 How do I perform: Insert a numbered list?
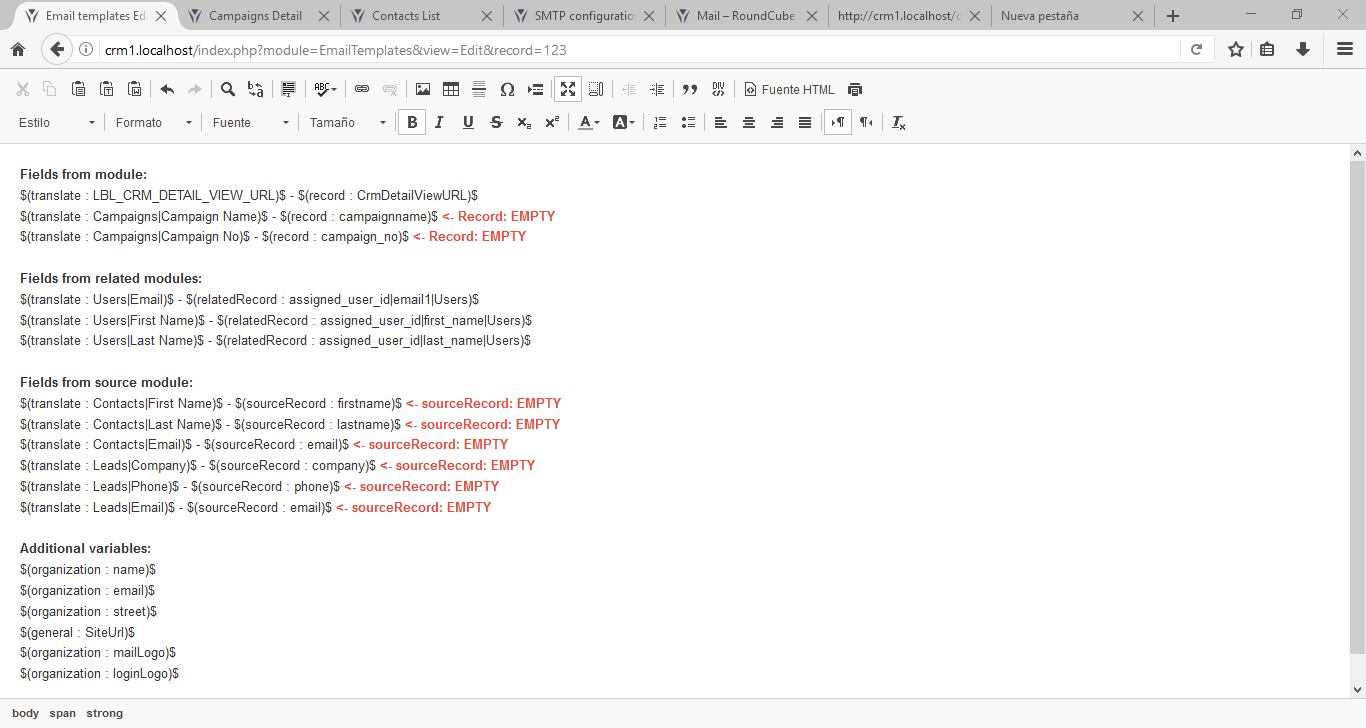660,122
